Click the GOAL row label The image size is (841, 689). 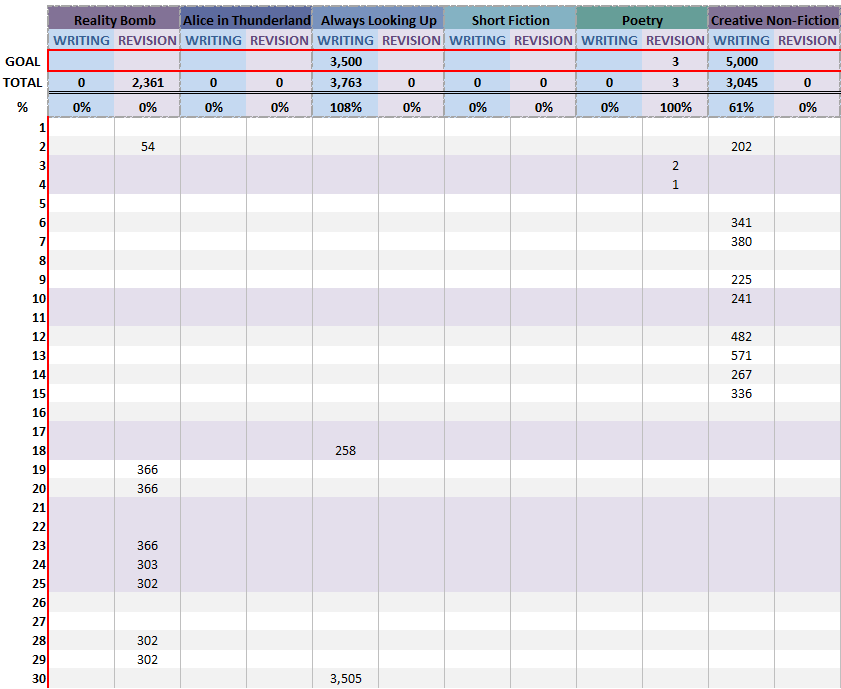click(21, 61)
